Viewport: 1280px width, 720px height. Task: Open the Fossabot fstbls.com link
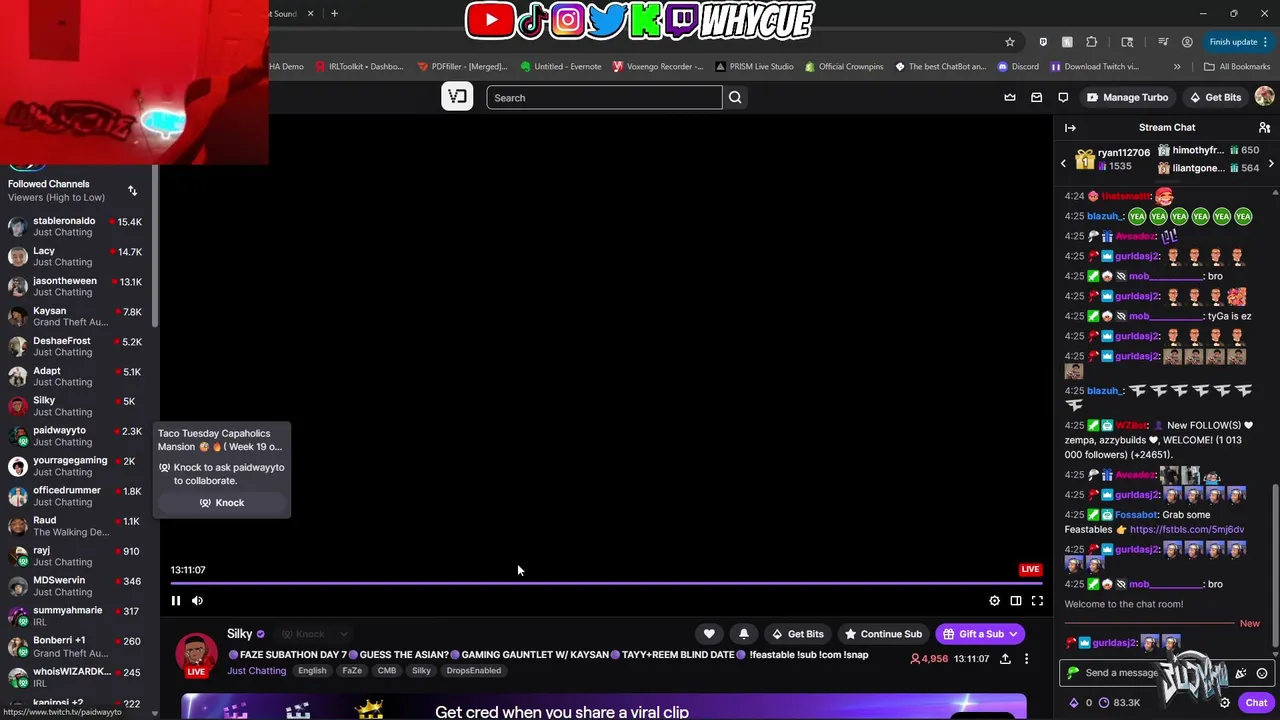[1187, 529]
